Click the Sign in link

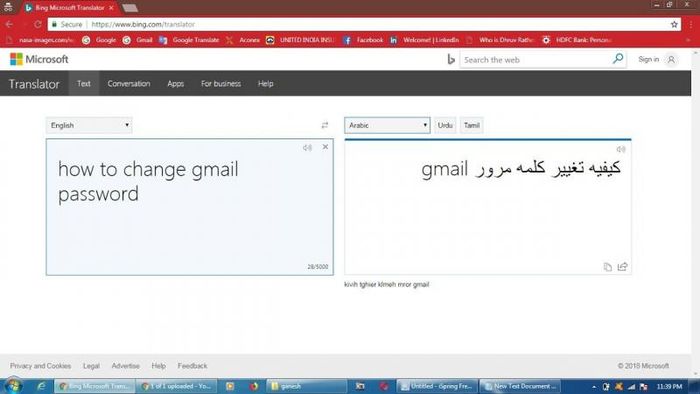tap(648, 59)
